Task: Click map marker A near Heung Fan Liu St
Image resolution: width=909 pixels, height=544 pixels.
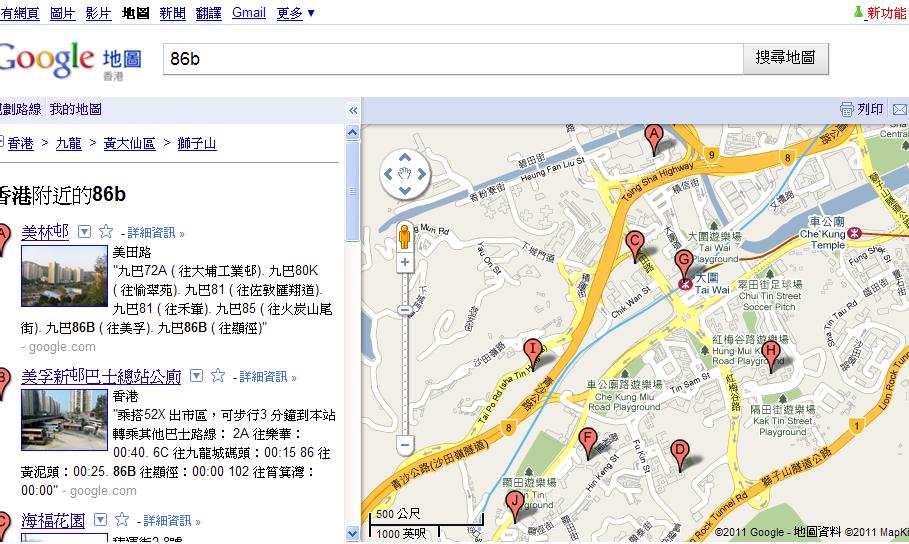Action: [654, 140]
